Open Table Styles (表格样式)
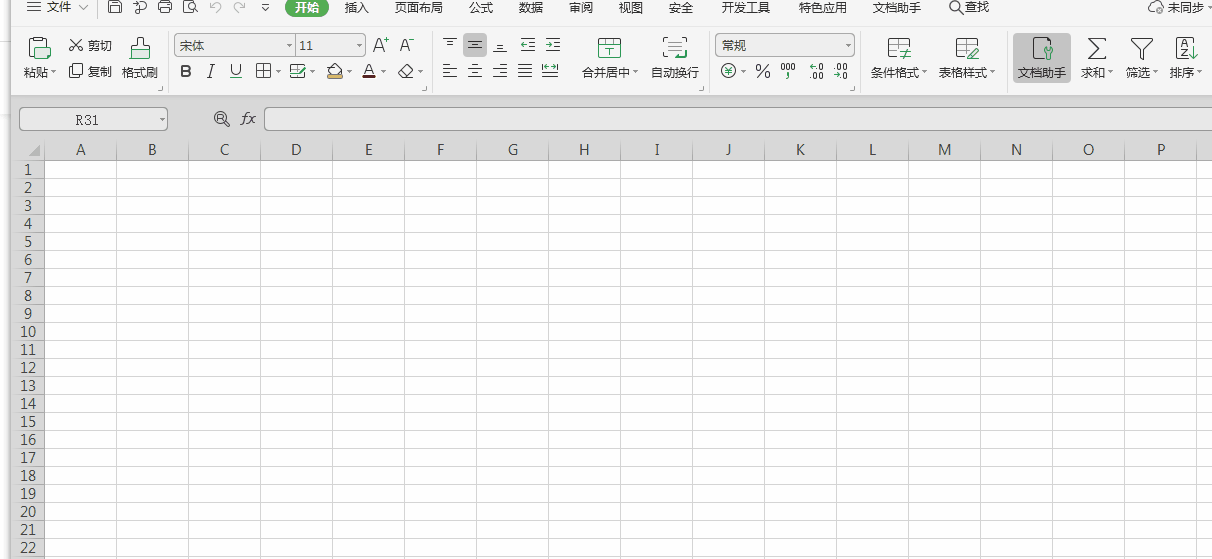 [967, 58]
